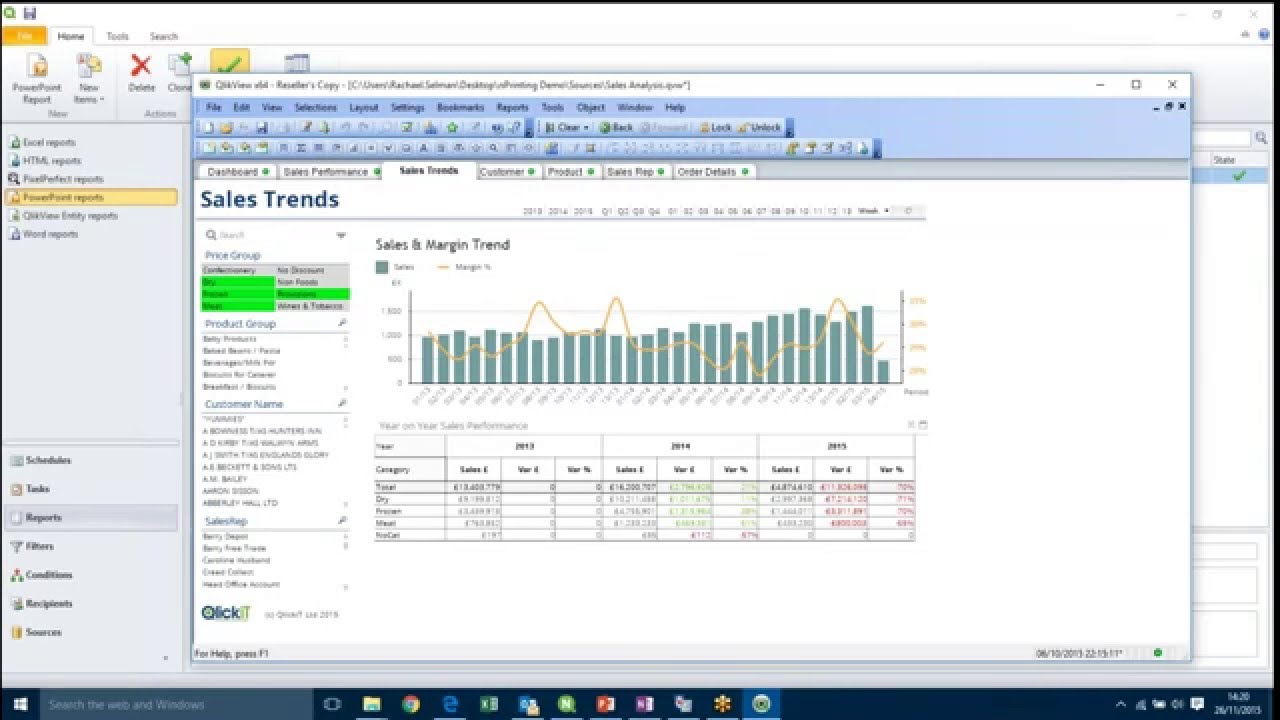Open the New Items dropdown in NPrinting ribbon
This screenshot has width=1280, height=720.
click(88, 79)
